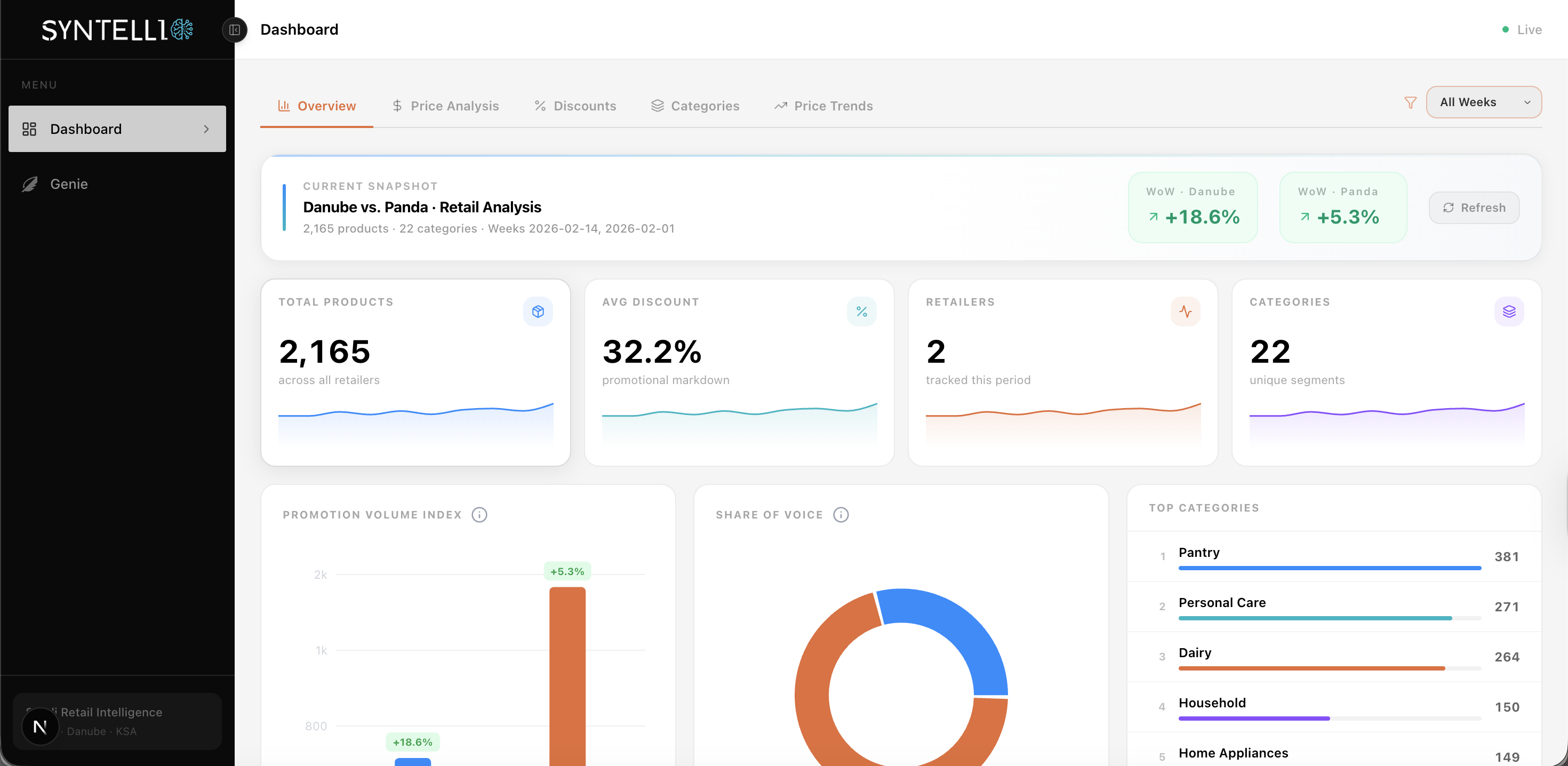Click the Household category progress bar
The width and height of the screenshot is (1568, 766).
(1330, 719)
